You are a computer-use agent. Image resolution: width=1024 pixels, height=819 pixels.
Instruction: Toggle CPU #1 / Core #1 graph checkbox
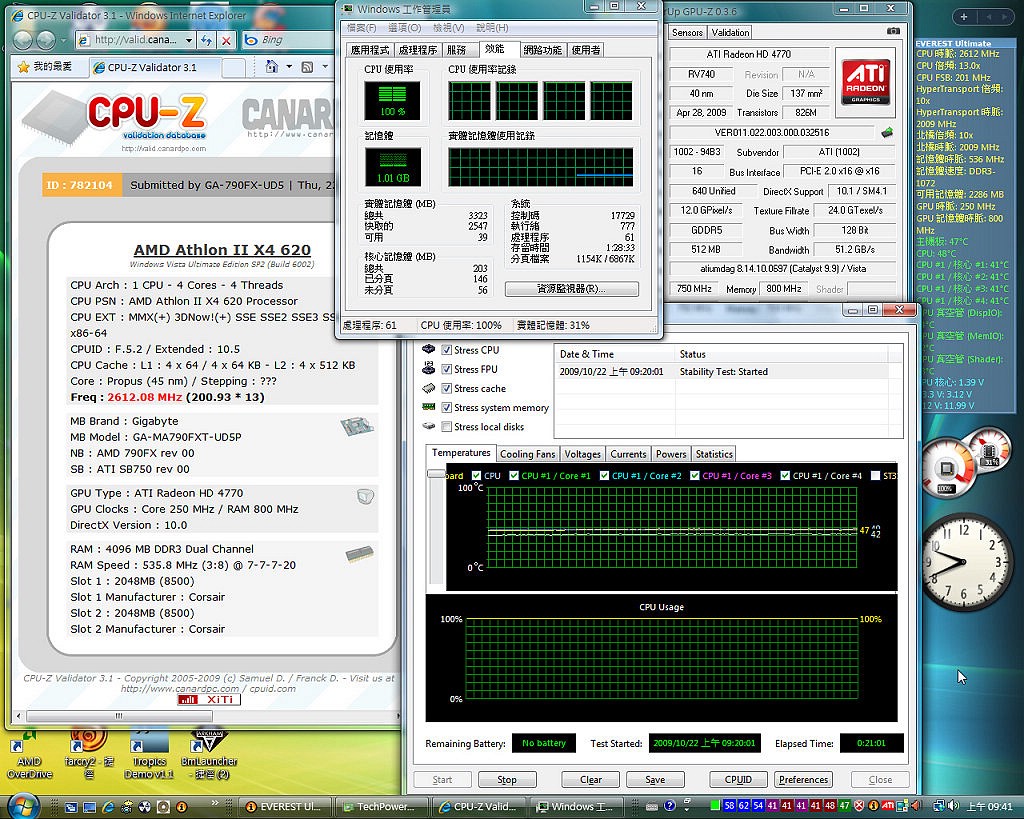(514, 475)
